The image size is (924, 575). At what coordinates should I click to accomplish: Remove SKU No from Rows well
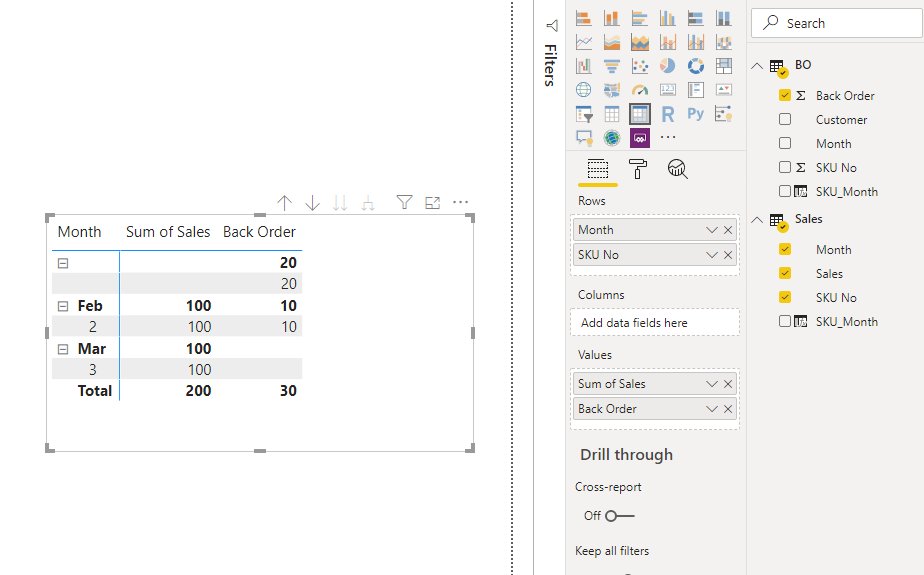(728, 255)
